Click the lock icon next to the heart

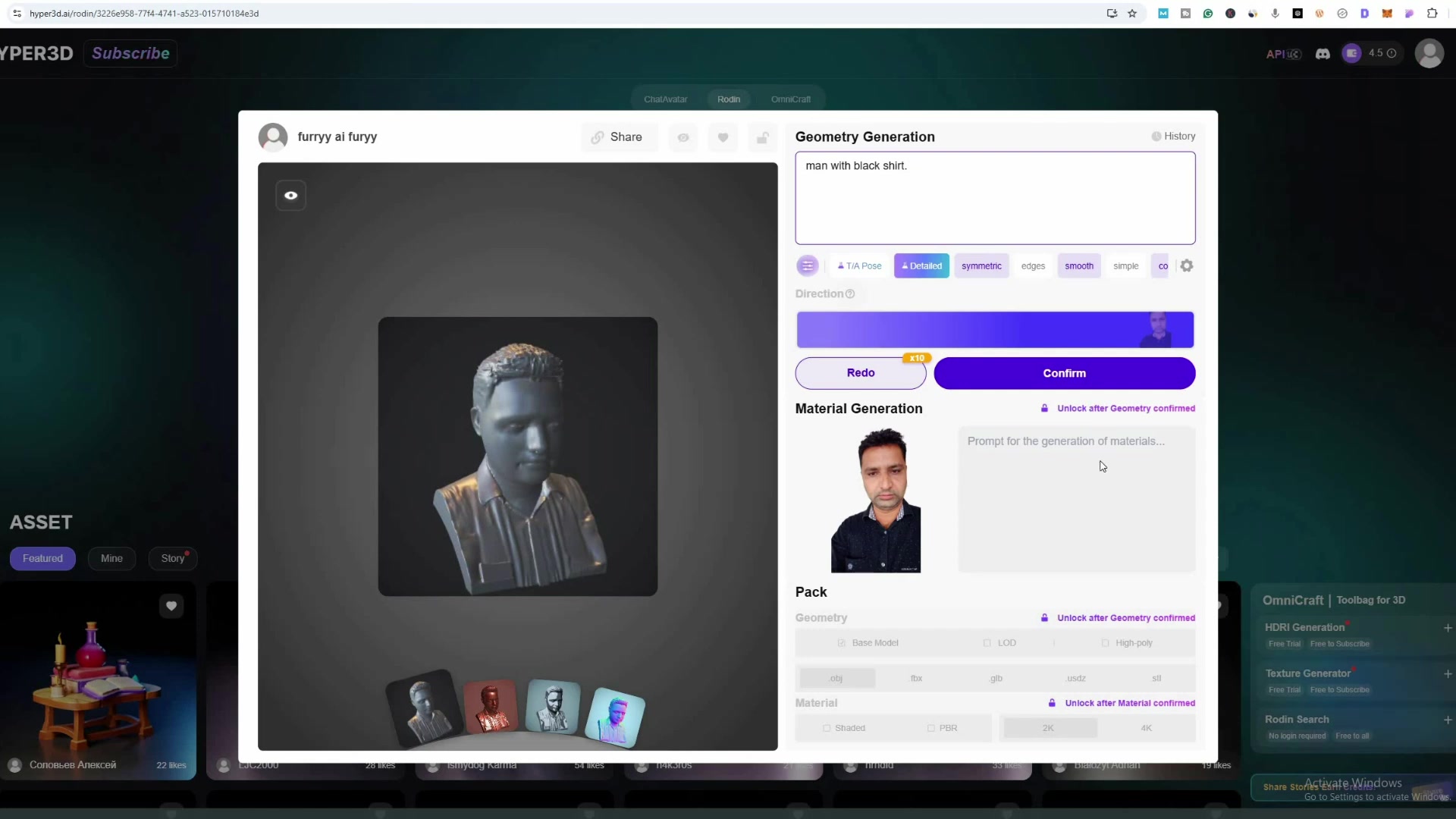(x=763, y=138)
